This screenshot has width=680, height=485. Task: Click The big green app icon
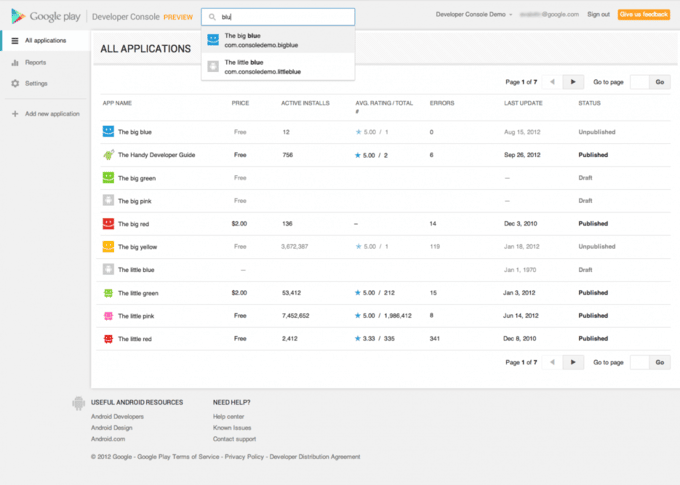[x=108, y=177]
